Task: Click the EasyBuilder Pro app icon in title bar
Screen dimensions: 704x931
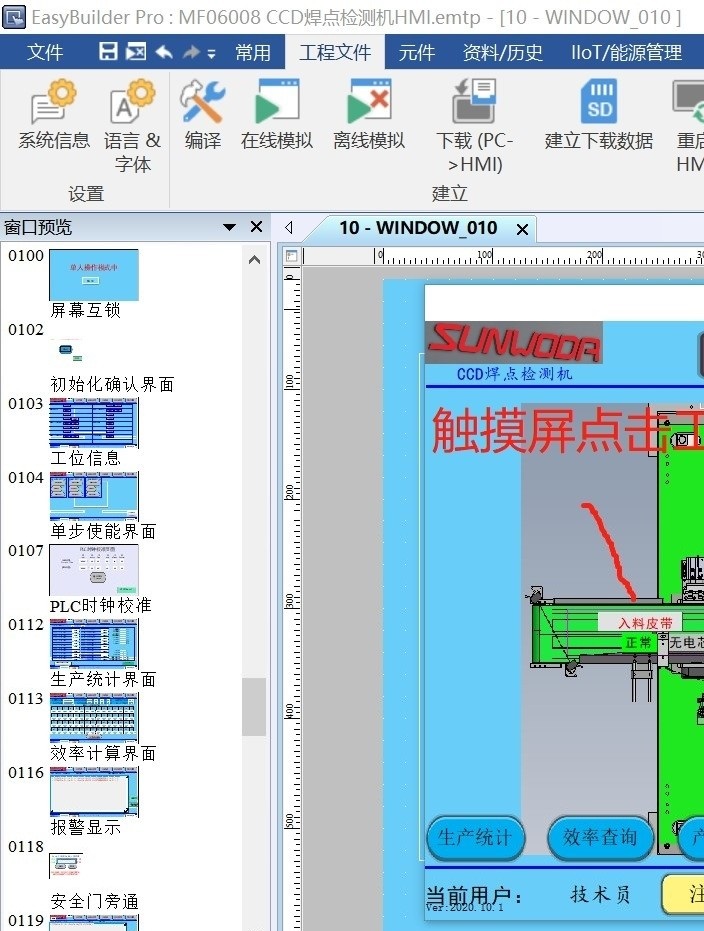Action: pos(14,17)
